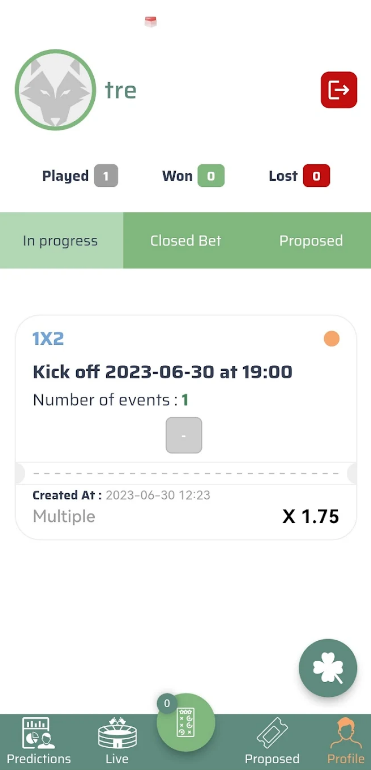Click the orange status dot on bet card
Viewport: 371px width, 770px height.
[332, 339]
